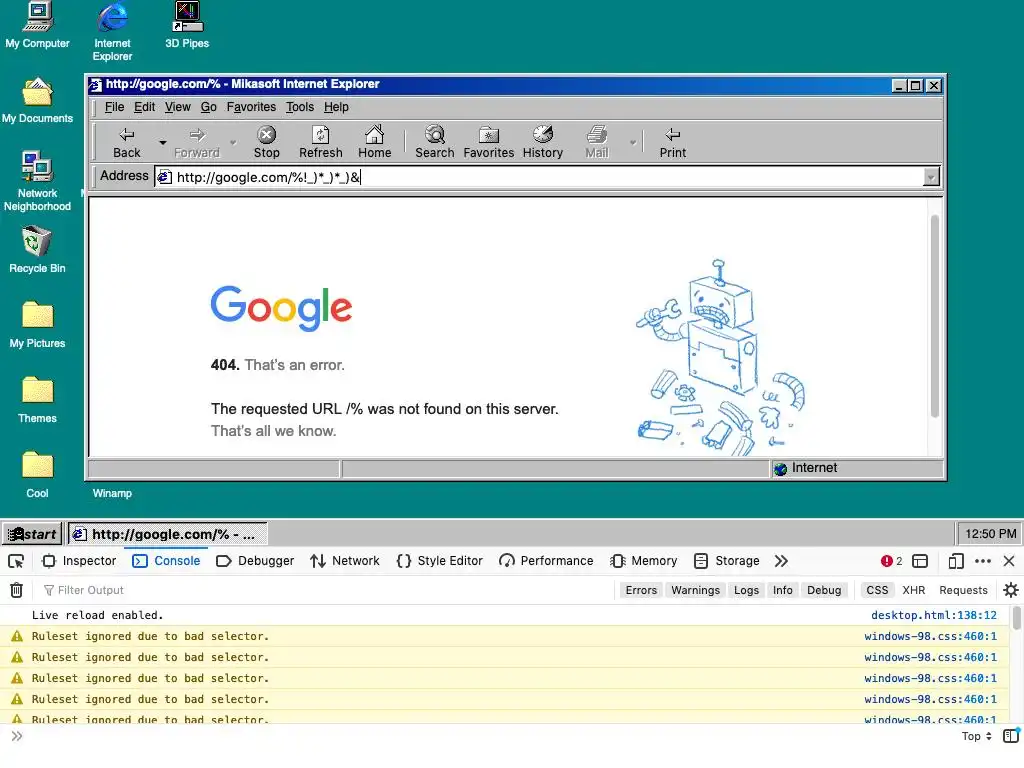This screenshot has width=1024, height=768.
Task: Switch to the Performance devtools tab
Action: point(547,561)
